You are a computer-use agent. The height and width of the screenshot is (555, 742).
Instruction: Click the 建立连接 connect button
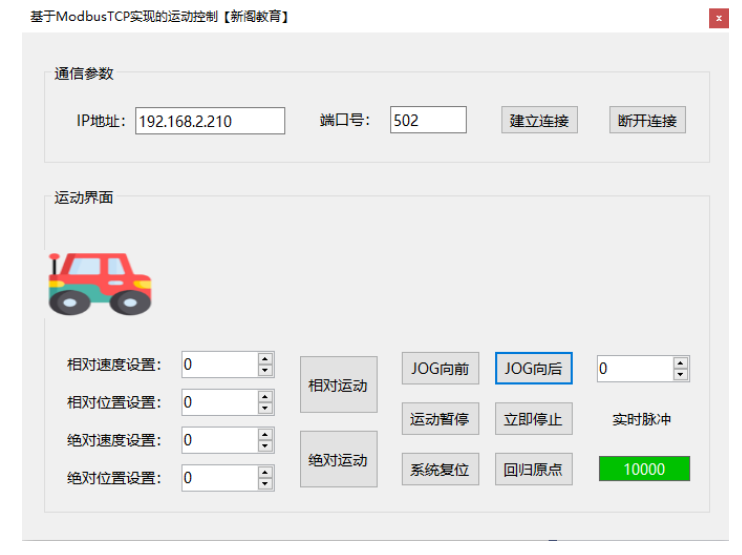(539, 121)
